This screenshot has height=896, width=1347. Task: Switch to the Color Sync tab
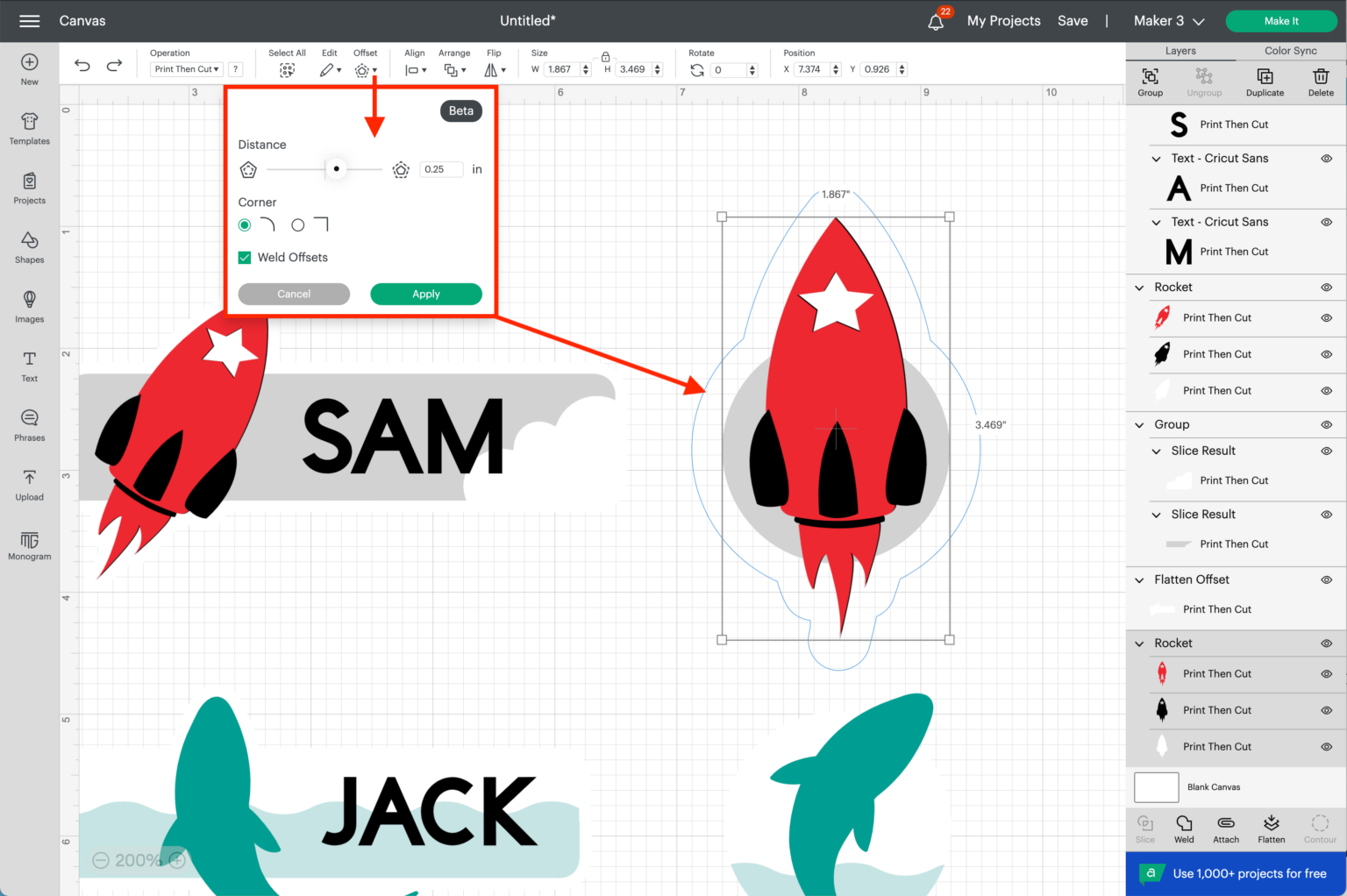1290,51
